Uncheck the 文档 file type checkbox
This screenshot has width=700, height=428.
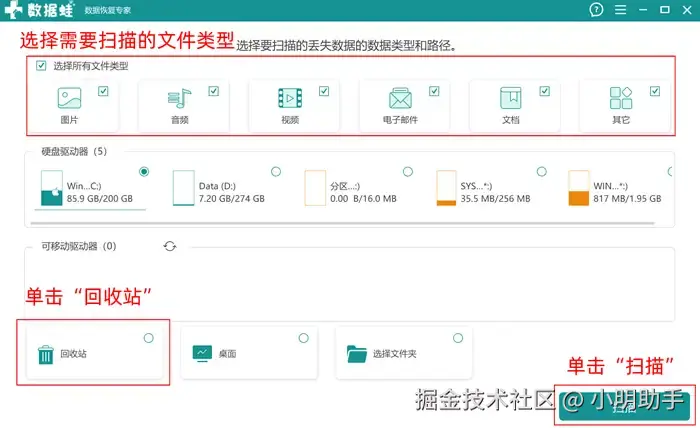click(545, 91)
